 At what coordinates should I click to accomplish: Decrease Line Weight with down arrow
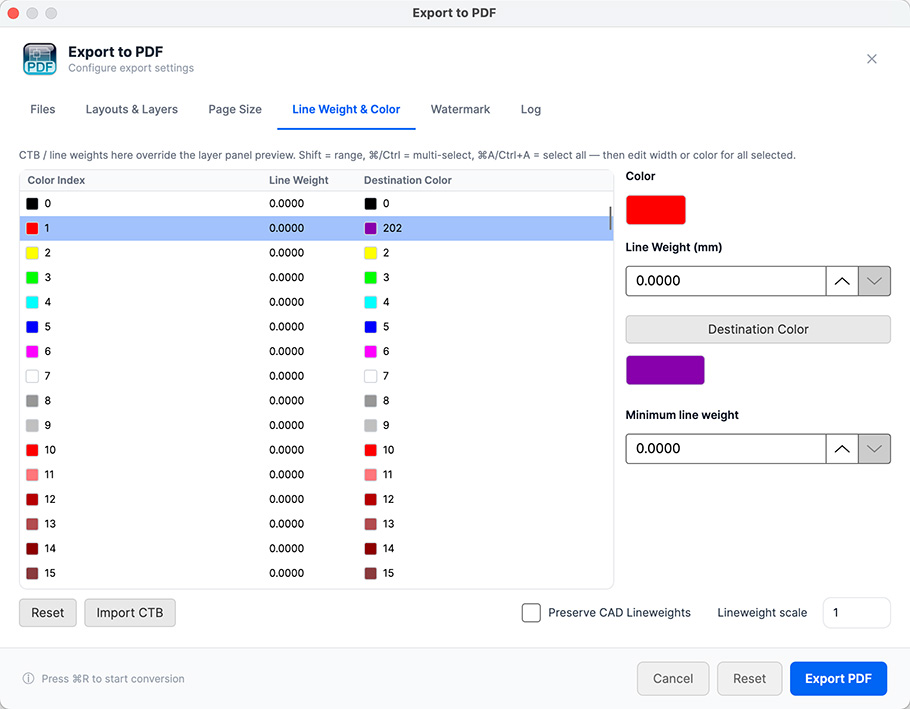pyautogui.click(x=874, y=281)
